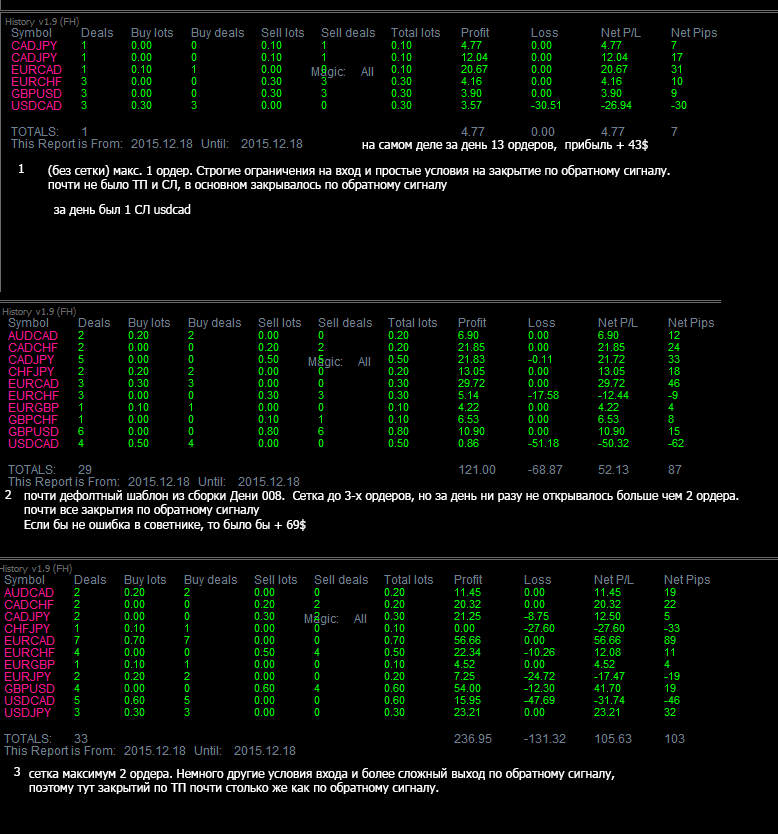The width and height of the screenshot is (778, 834).
Task: Click the line 'поэтому тут закрытий по ТП'
Action: 233,788
